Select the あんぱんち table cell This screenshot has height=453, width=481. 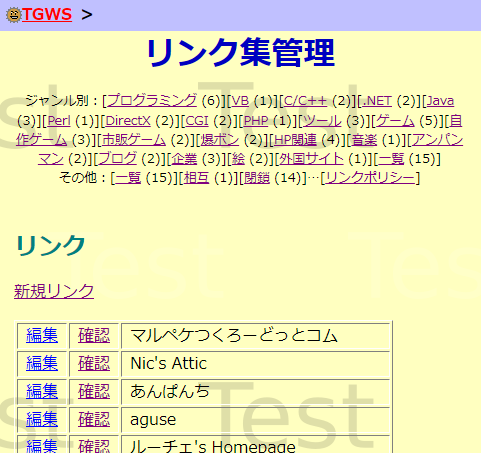[x=256, y=391]
